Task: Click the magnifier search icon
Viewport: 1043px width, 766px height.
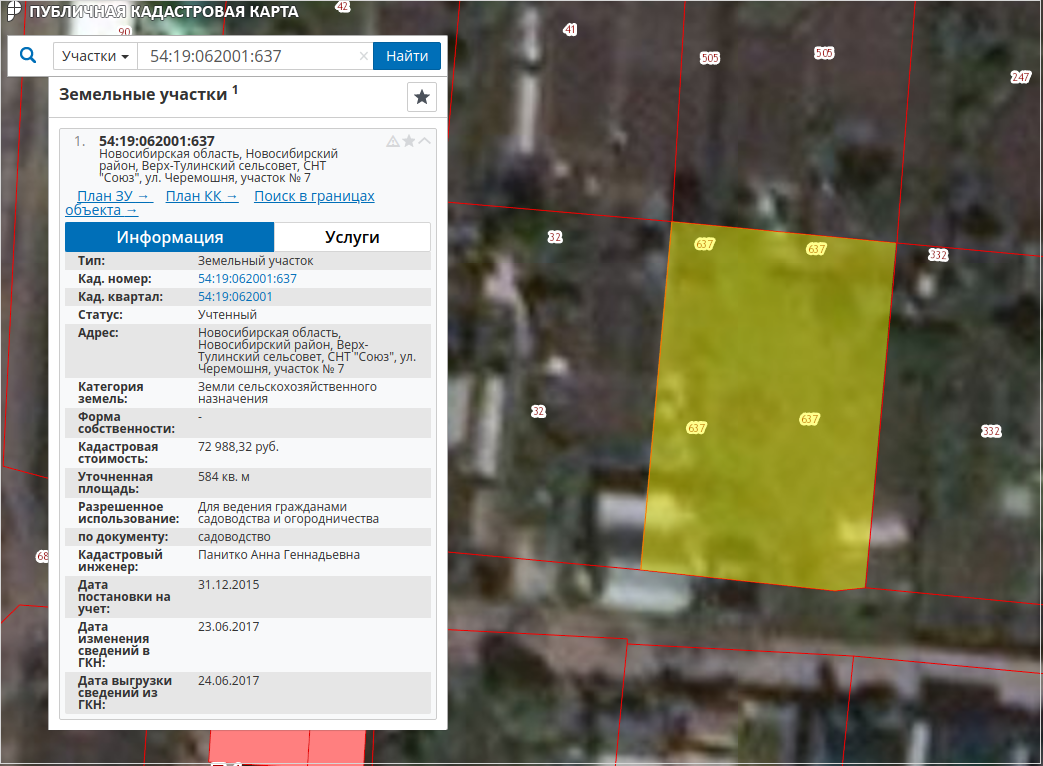Action: point(28,55)
